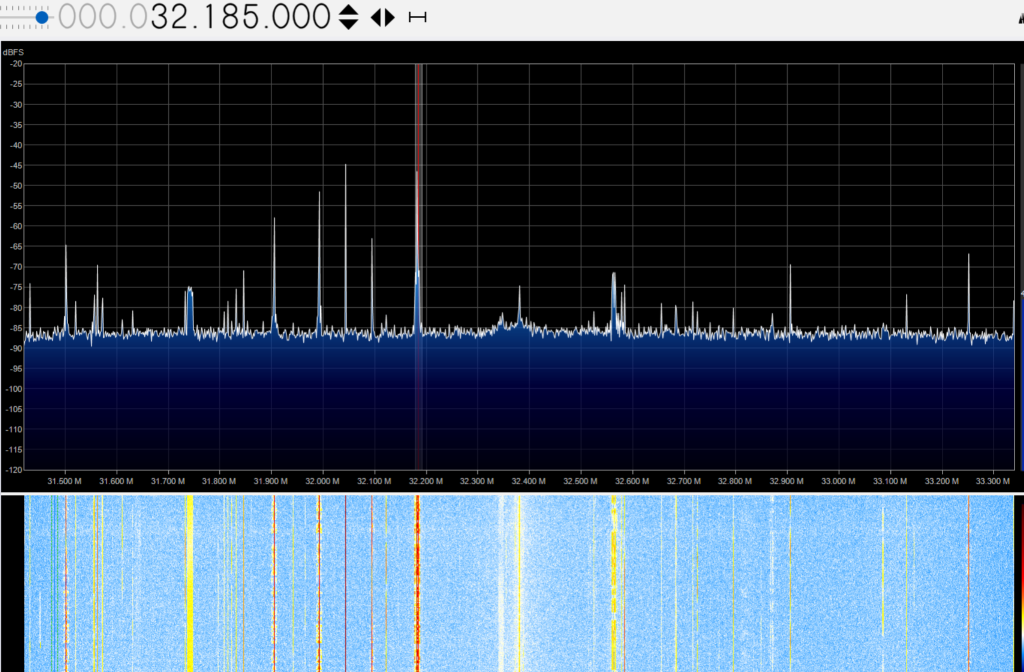Click the left-pointing tuning arrow
Viewport: 1024px width, 672px height.
coord(376,17)
